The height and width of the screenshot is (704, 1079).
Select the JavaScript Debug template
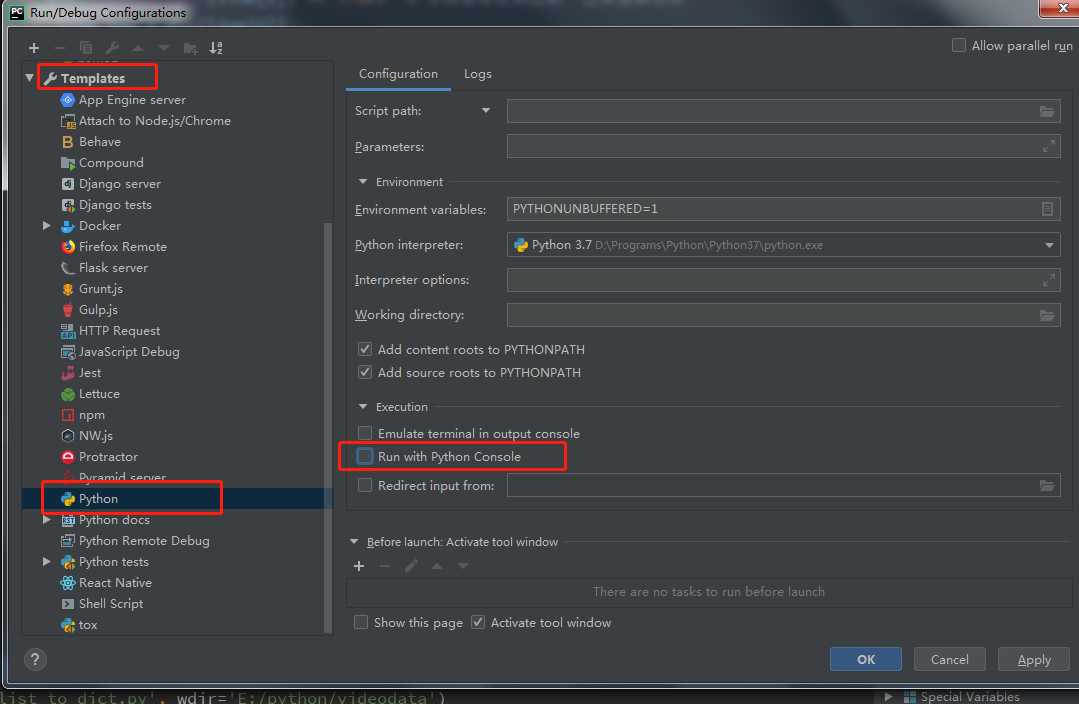[120, 352]
